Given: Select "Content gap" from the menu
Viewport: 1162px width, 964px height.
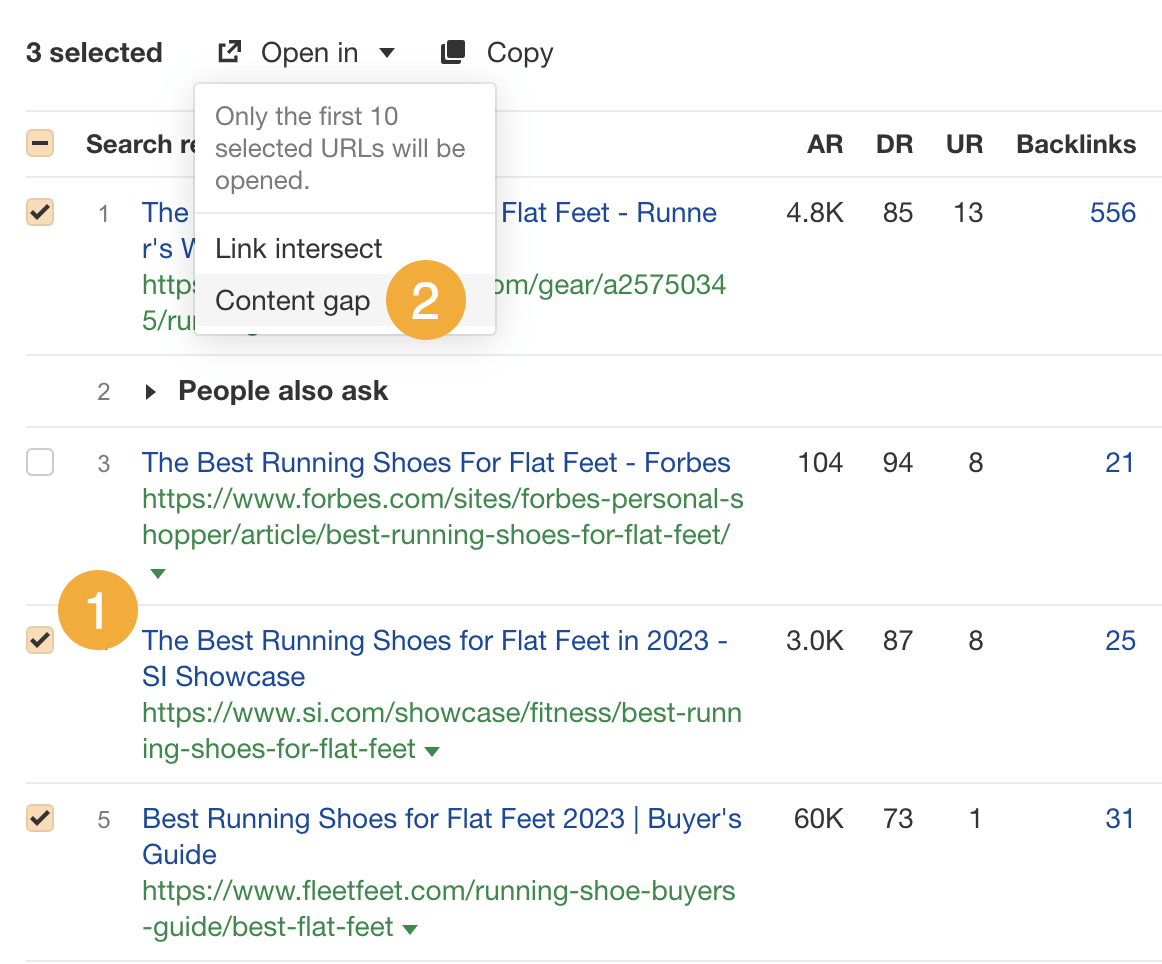Looking at the screenshot, I should coord(292,300).
